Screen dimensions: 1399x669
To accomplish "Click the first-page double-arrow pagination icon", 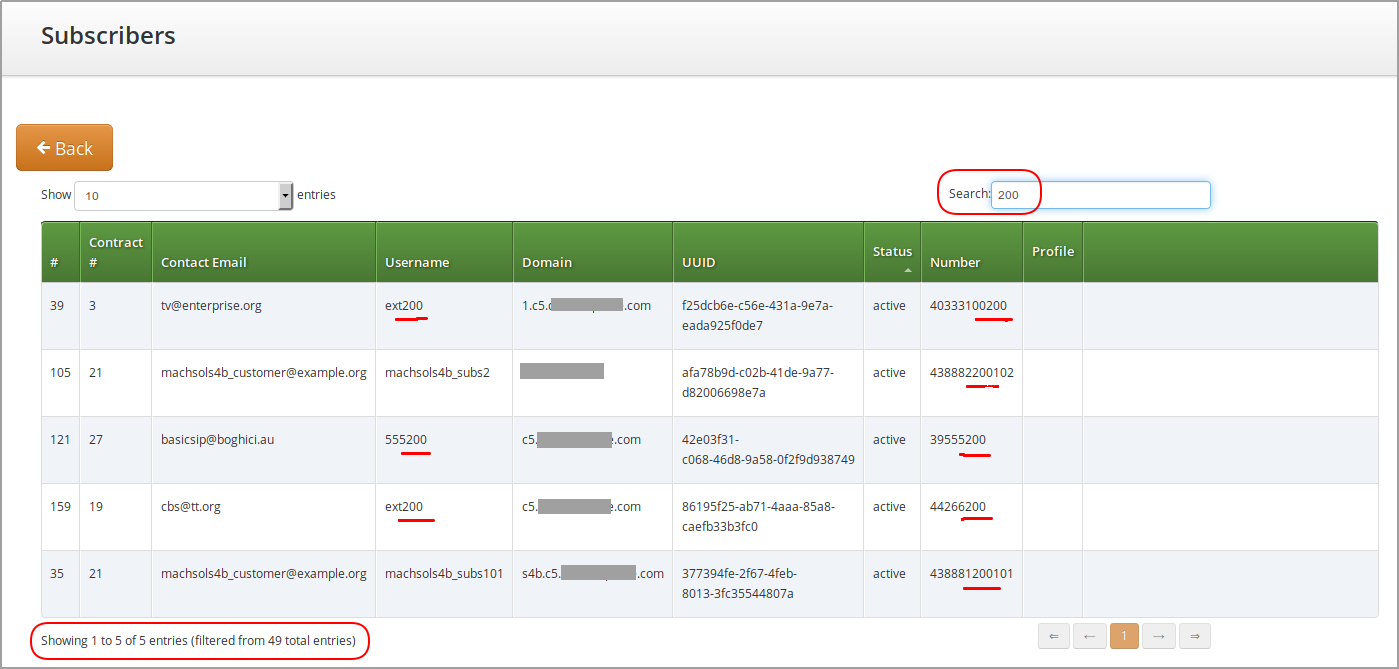I will (x=1053, y=636).
